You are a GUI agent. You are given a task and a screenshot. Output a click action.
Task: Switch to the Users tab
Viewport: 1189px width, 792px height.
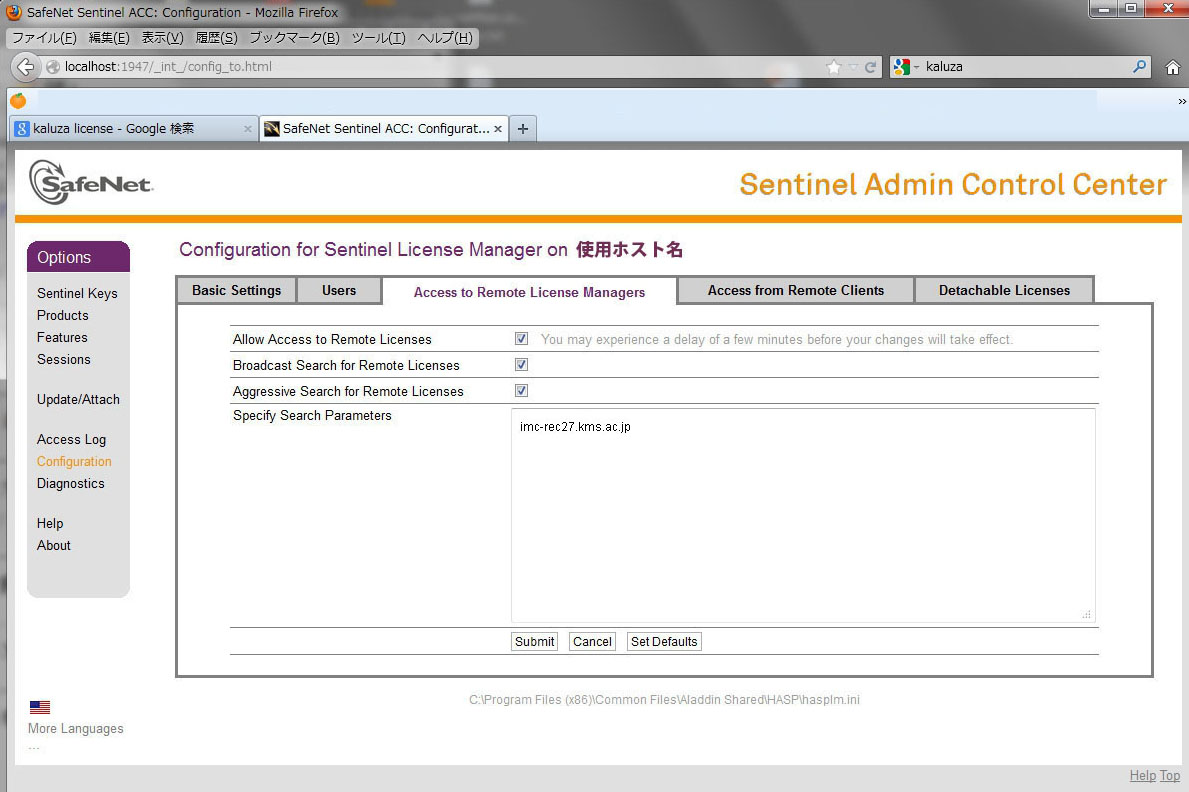point(339,291)
